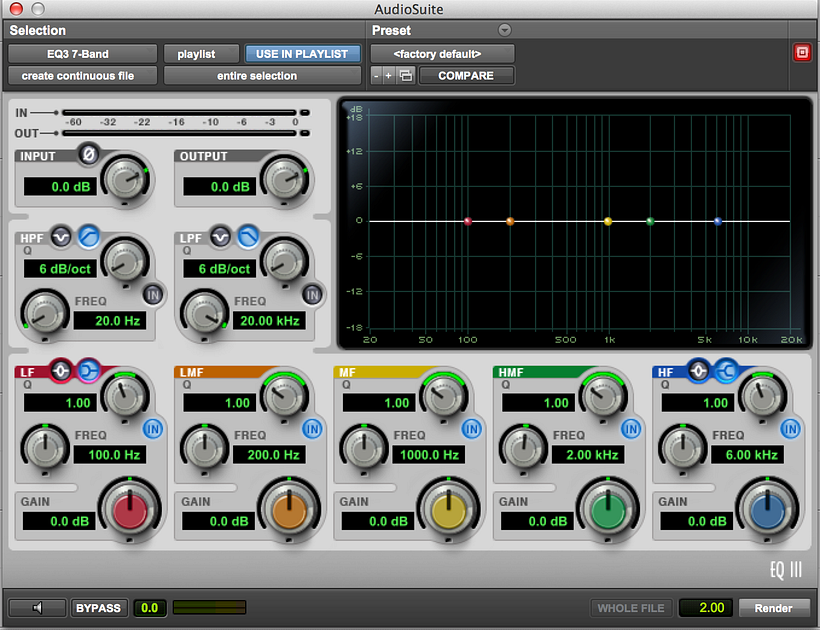Toggle the BYPASS button

99,607
